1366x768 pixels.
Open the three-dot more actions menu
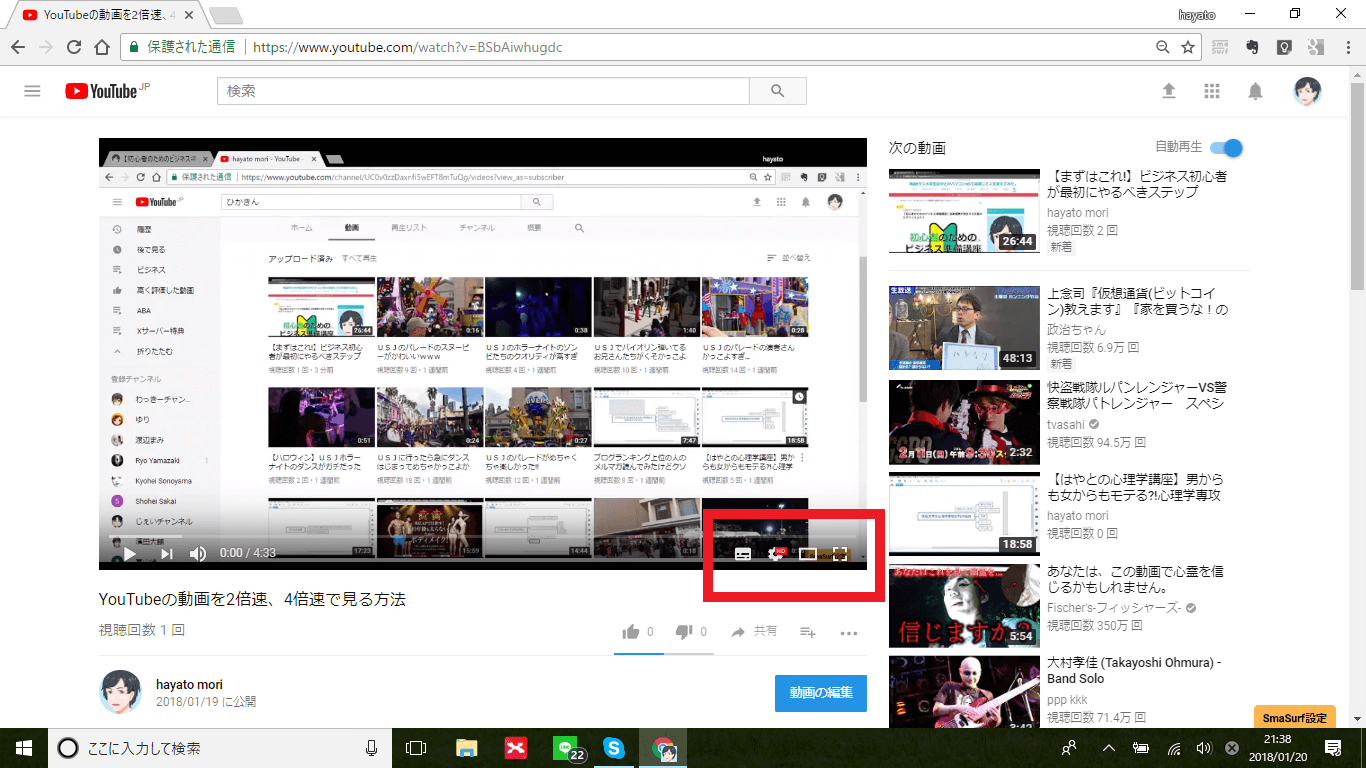[x=849, y=632]
